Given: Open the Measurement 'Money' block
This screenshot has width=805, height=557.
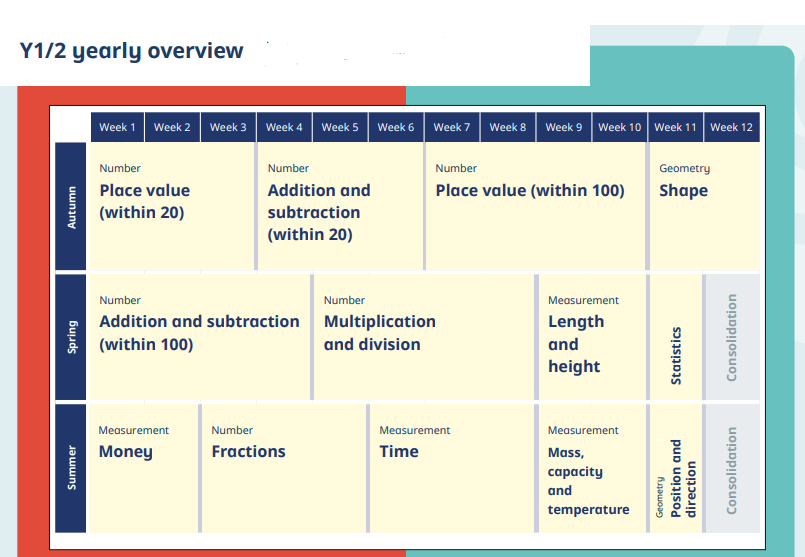Looking at the screenshot, I should click(144, 468).
